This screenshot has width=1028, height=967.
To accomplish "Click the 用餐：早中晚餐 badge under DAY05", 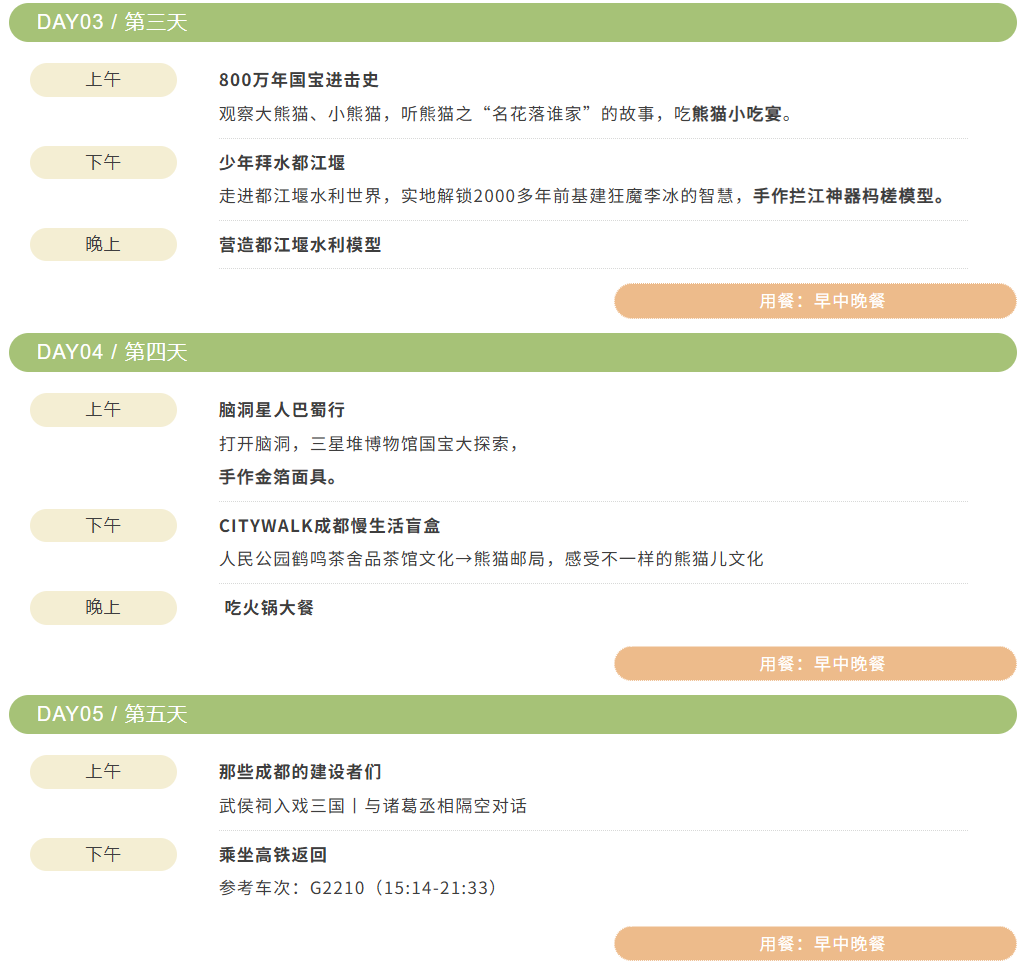I will 816,943.
